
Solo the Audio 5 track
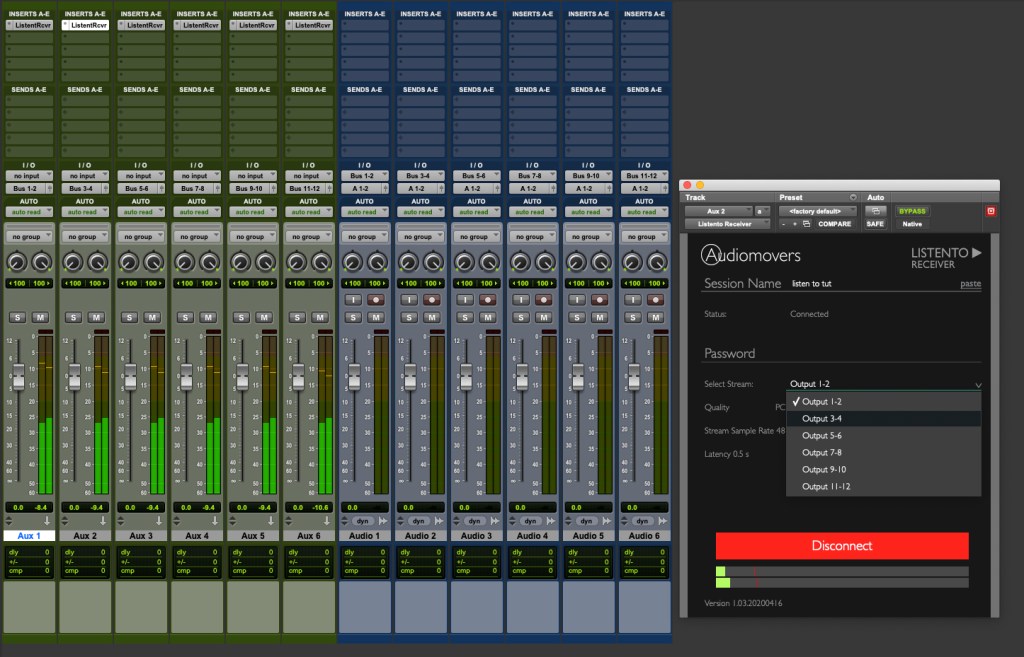point(577,317)
